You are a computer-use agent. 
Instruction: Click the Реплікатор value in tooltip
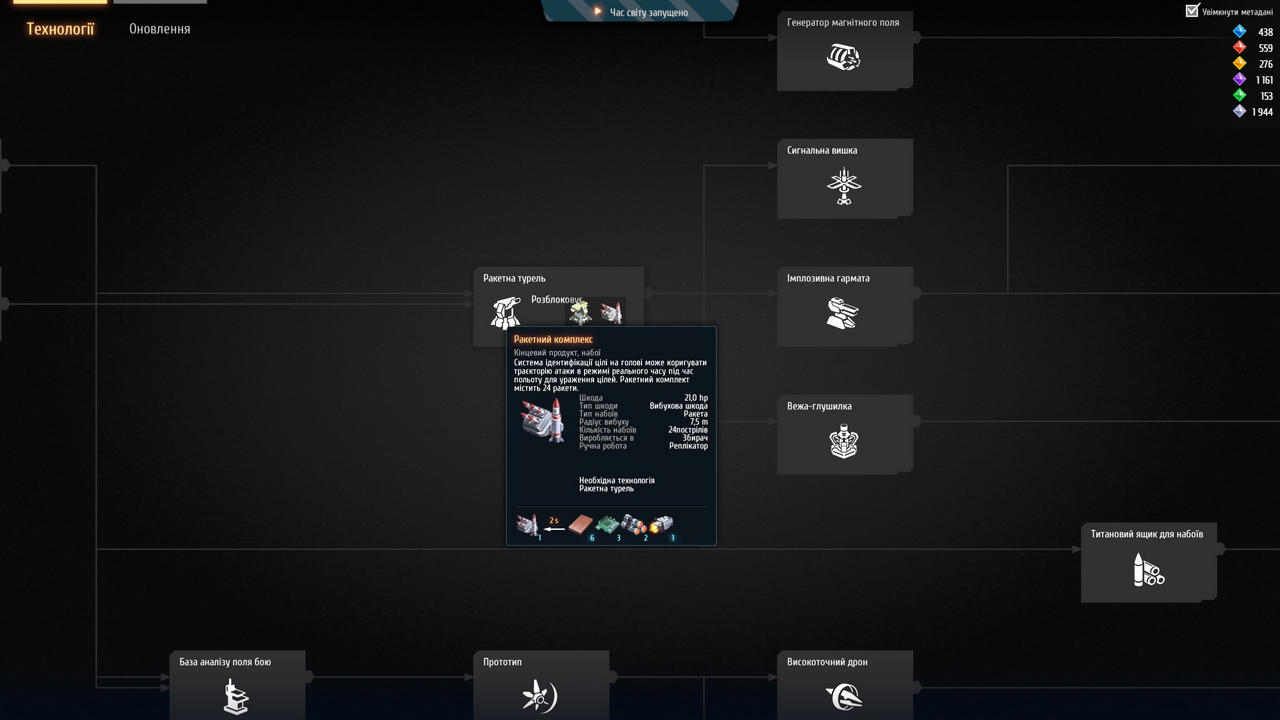(689, 446)
